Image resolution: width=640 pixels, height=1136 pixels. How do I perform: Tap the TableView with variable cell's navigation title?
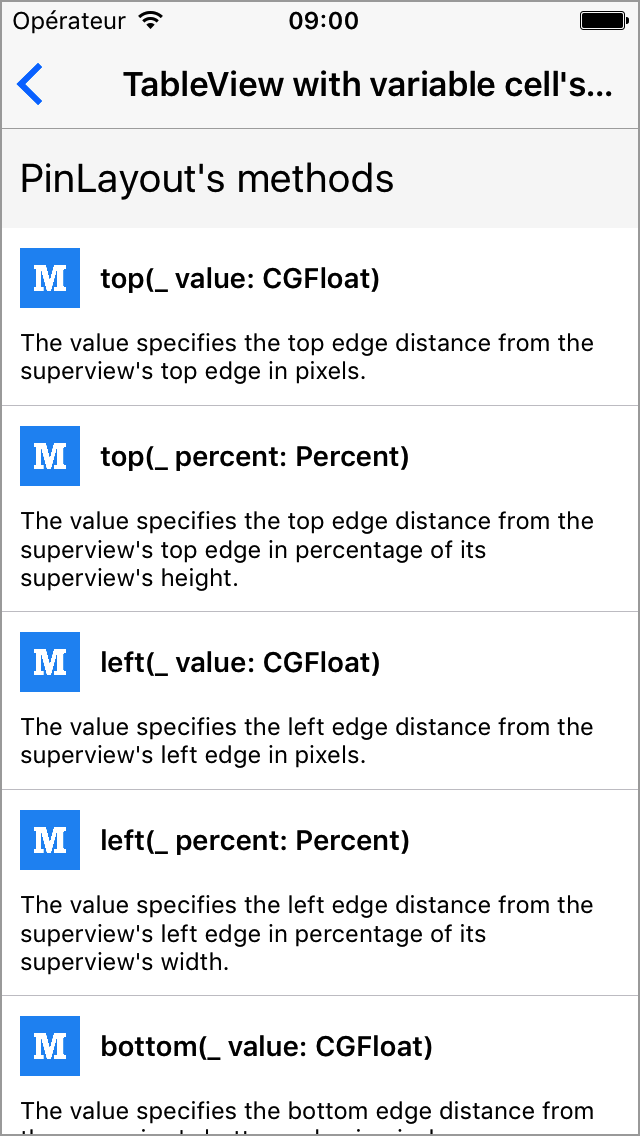(x=369, y=85)
